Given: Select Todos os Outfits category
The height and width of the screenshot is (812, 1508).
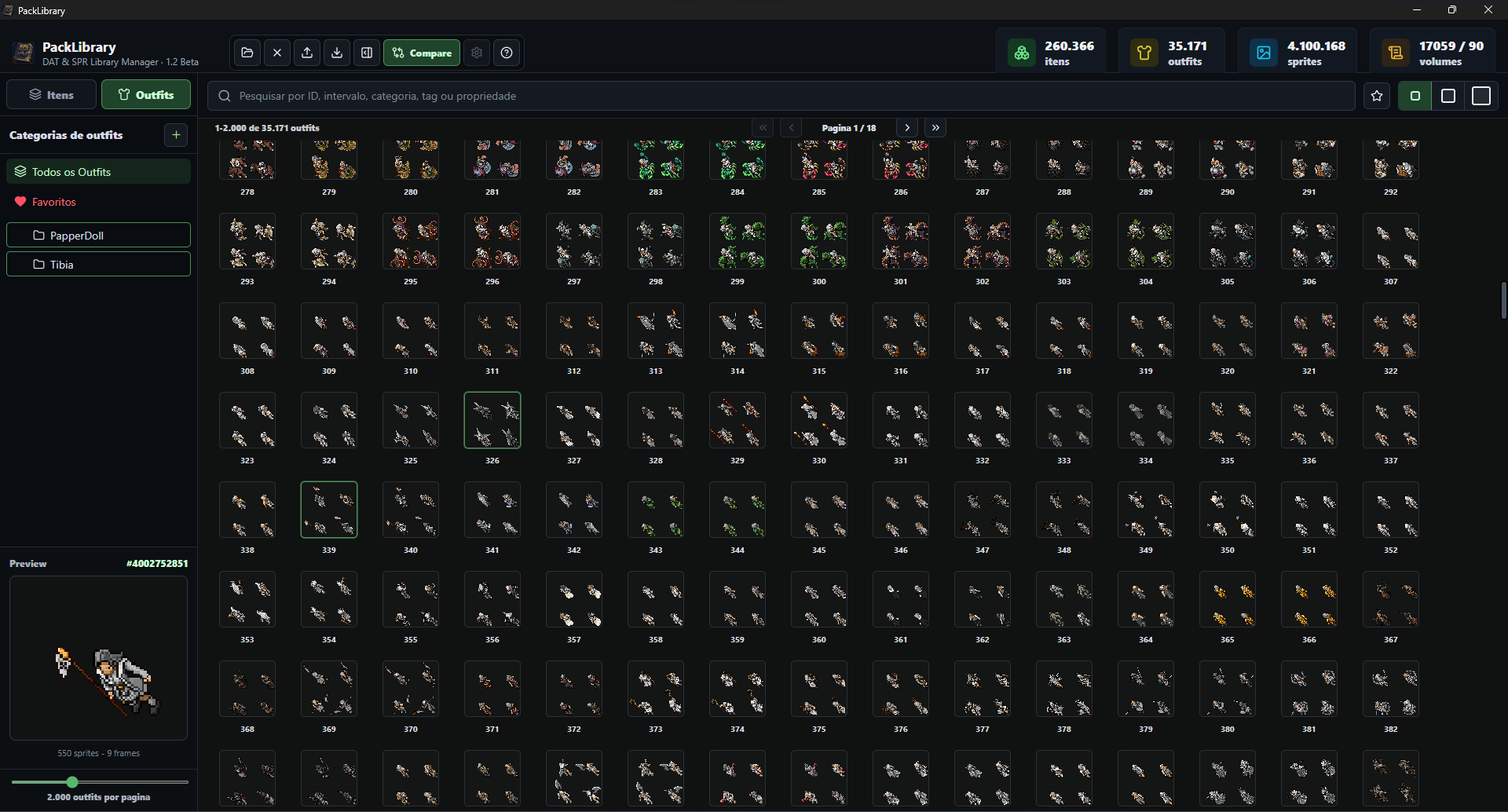Looking at the screenshot, I should point(98,172).
